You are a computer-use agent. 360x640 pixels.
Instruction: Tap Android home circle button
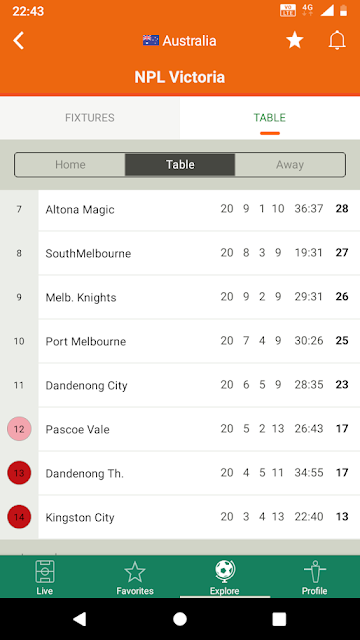click(180, 619)
